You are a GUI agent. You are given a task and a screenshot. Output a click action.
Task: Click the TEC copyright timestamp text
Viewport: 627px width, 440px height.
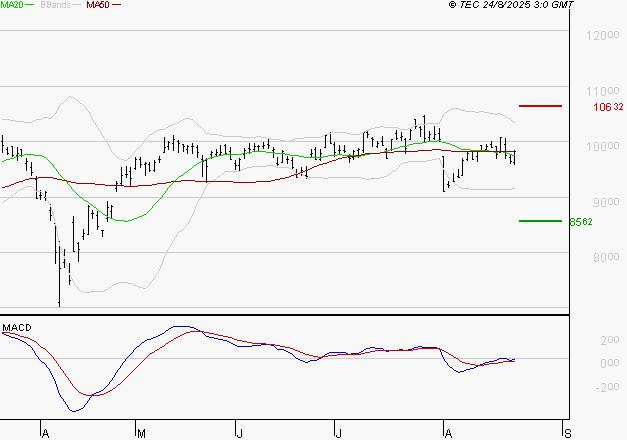[511, 5]
